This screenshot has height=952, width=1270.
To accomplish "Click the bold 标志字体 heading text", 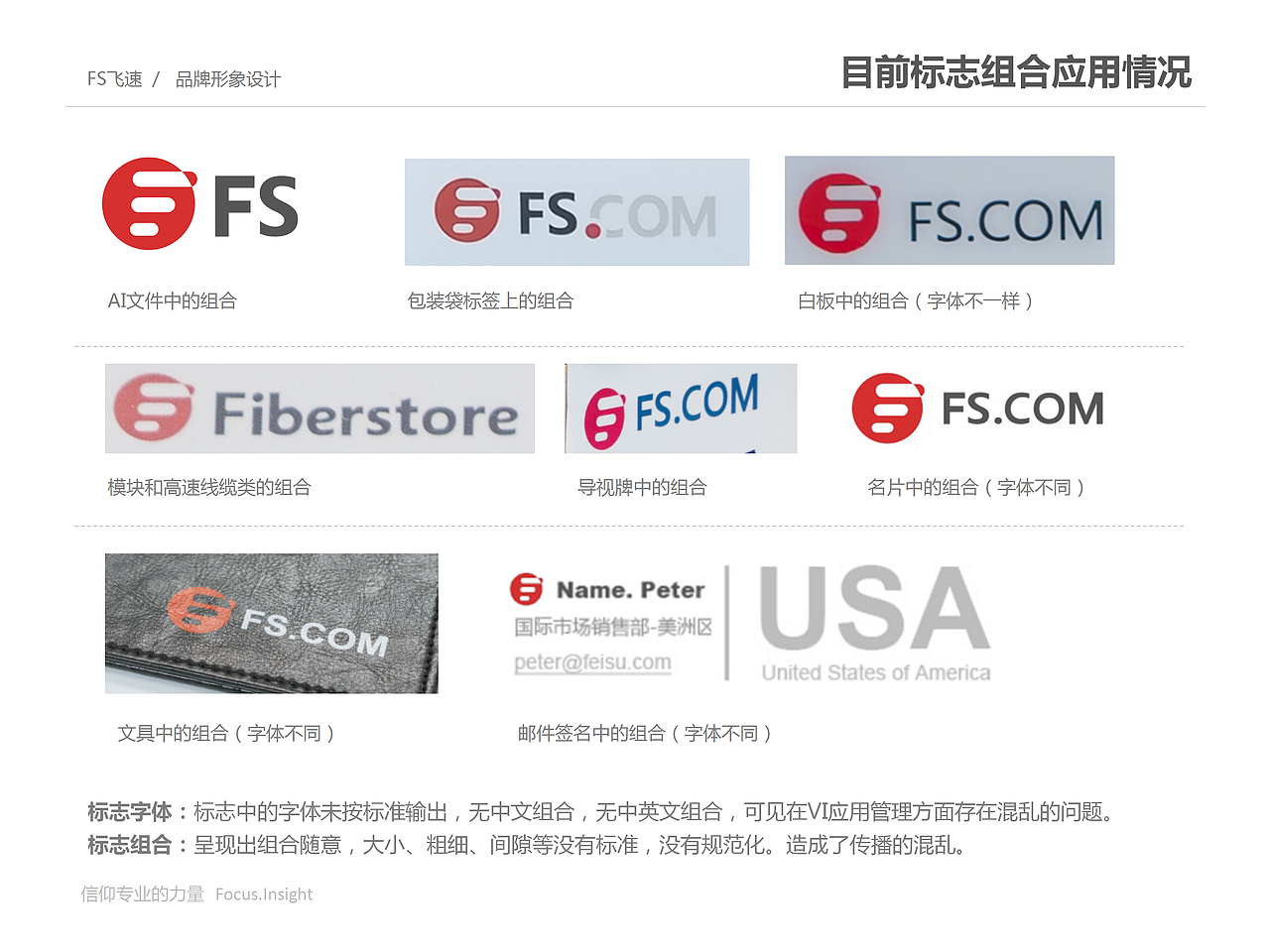I will tap(130, 812).
